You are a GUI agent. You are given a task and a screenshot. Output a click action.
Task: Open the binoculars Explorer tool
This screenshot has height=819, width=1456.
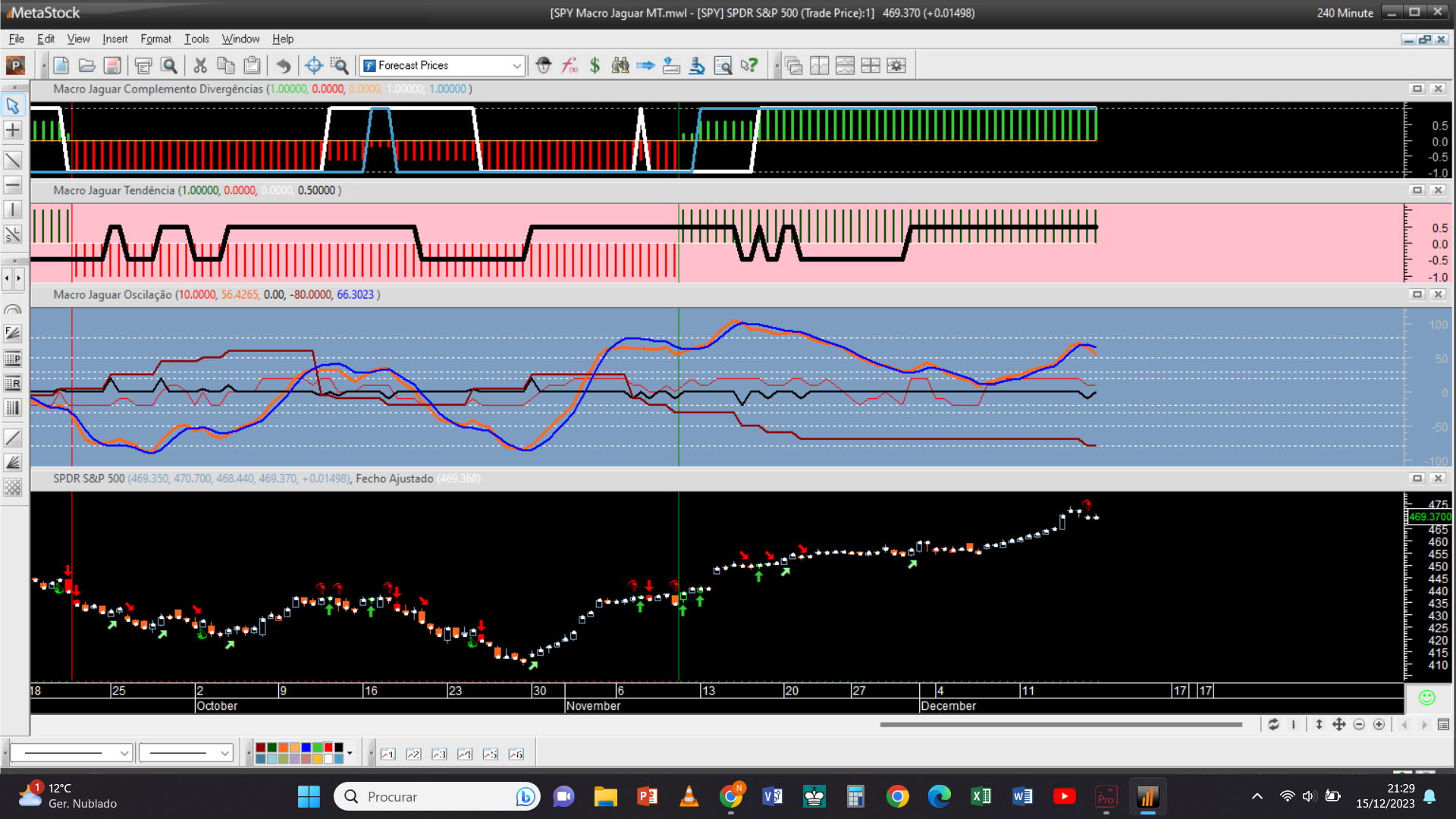(x=620, y=66)
